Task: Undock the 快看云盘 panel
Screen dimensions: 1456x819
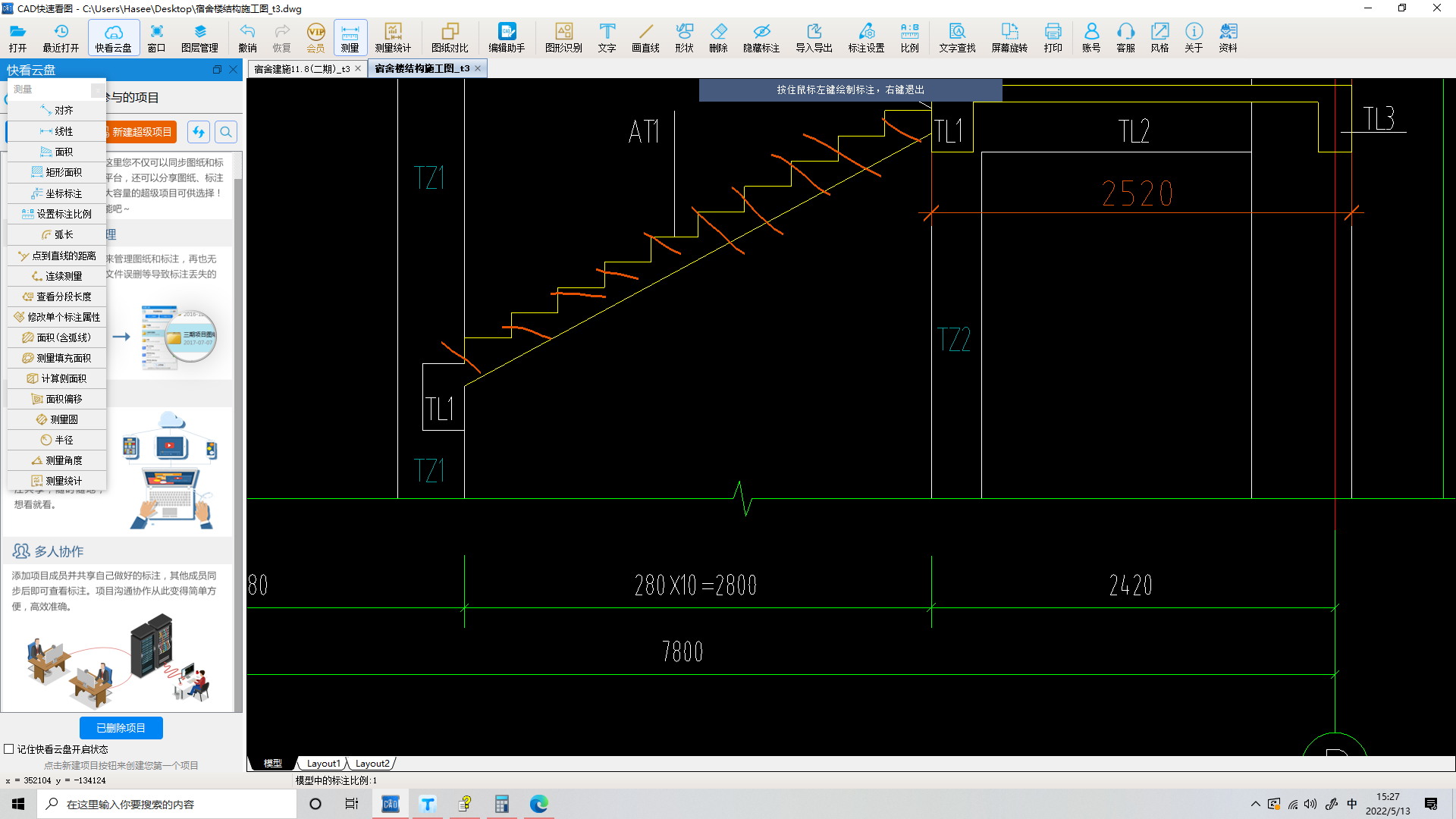Action: click(x=217, y=70)
